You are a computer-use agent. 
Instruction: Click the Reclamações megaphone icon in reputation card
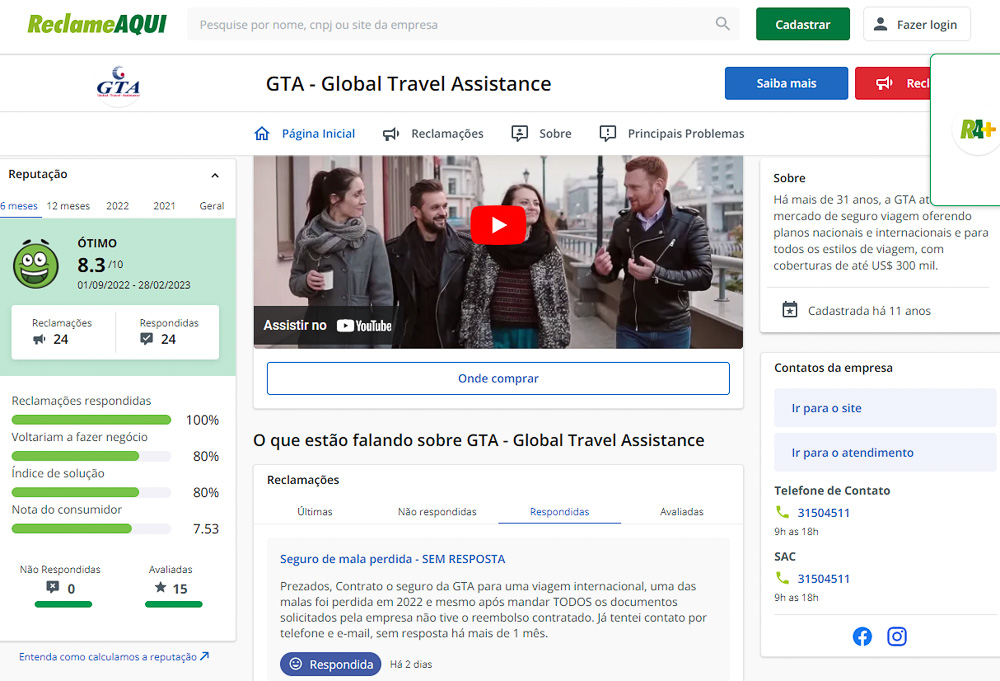coord(40,339)
